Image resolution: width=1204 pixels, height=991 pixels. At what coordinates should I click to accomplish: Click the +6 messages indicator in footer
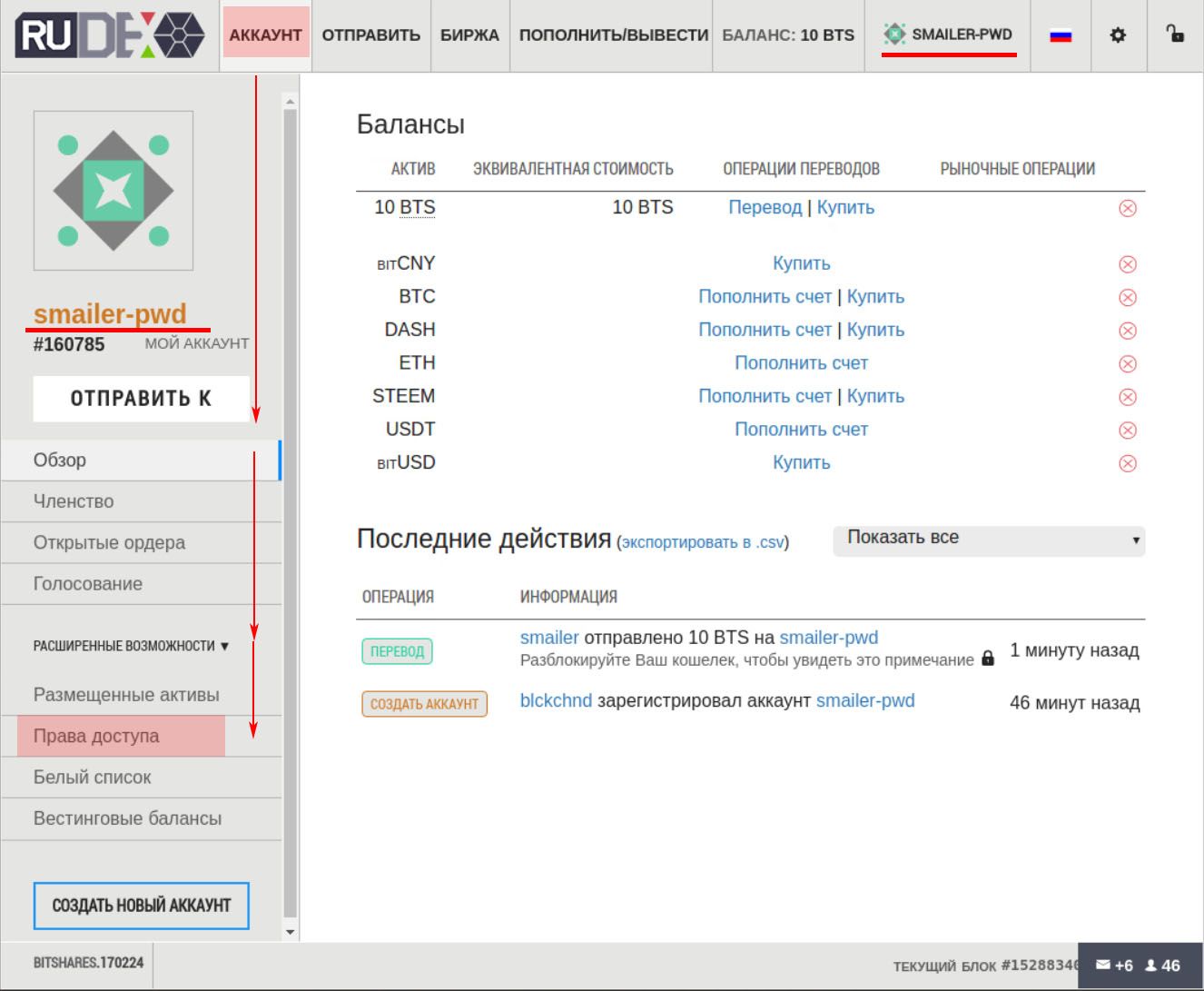coord(1114,966)
